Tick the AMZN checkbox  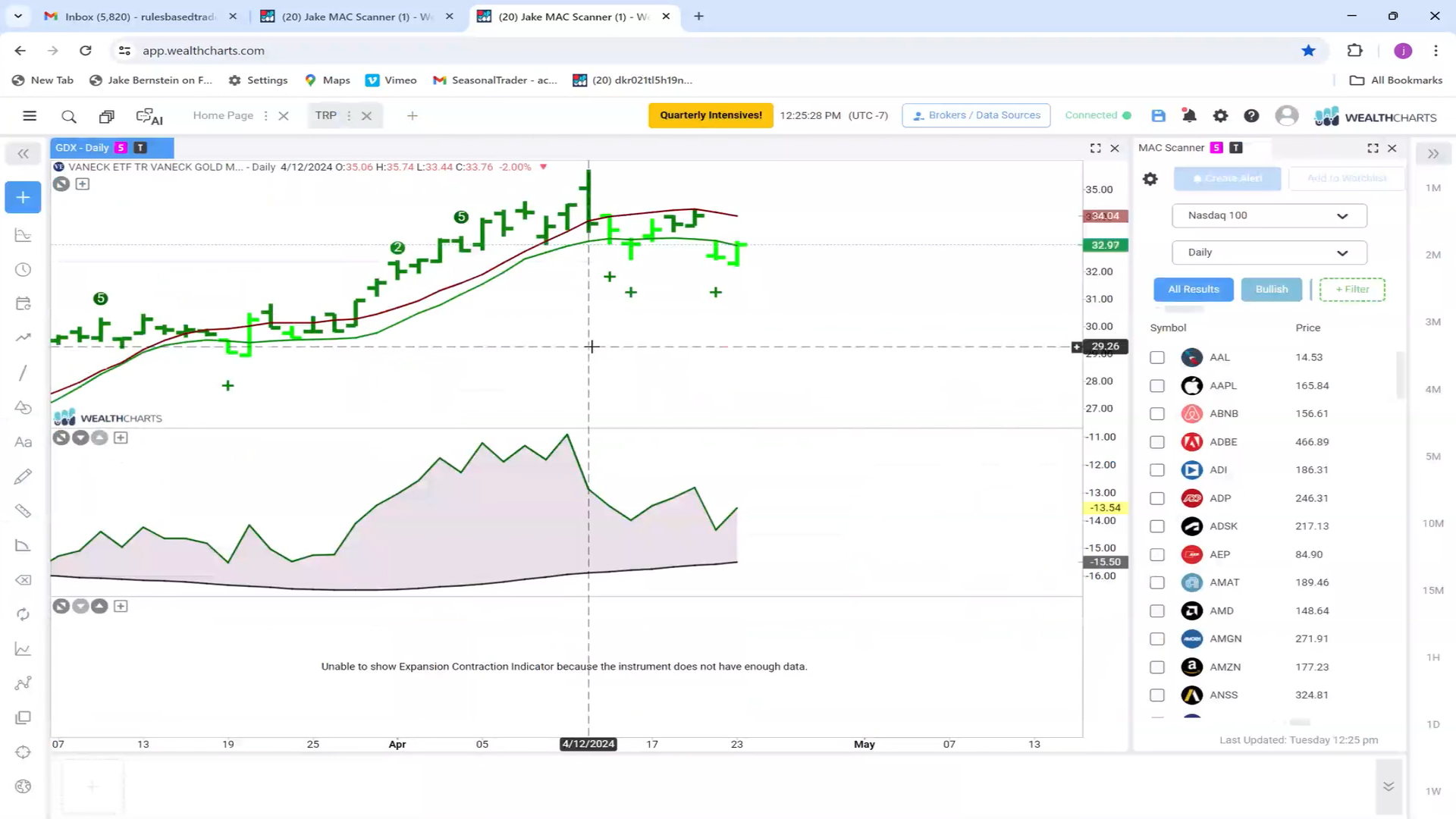click(1156, 667)
